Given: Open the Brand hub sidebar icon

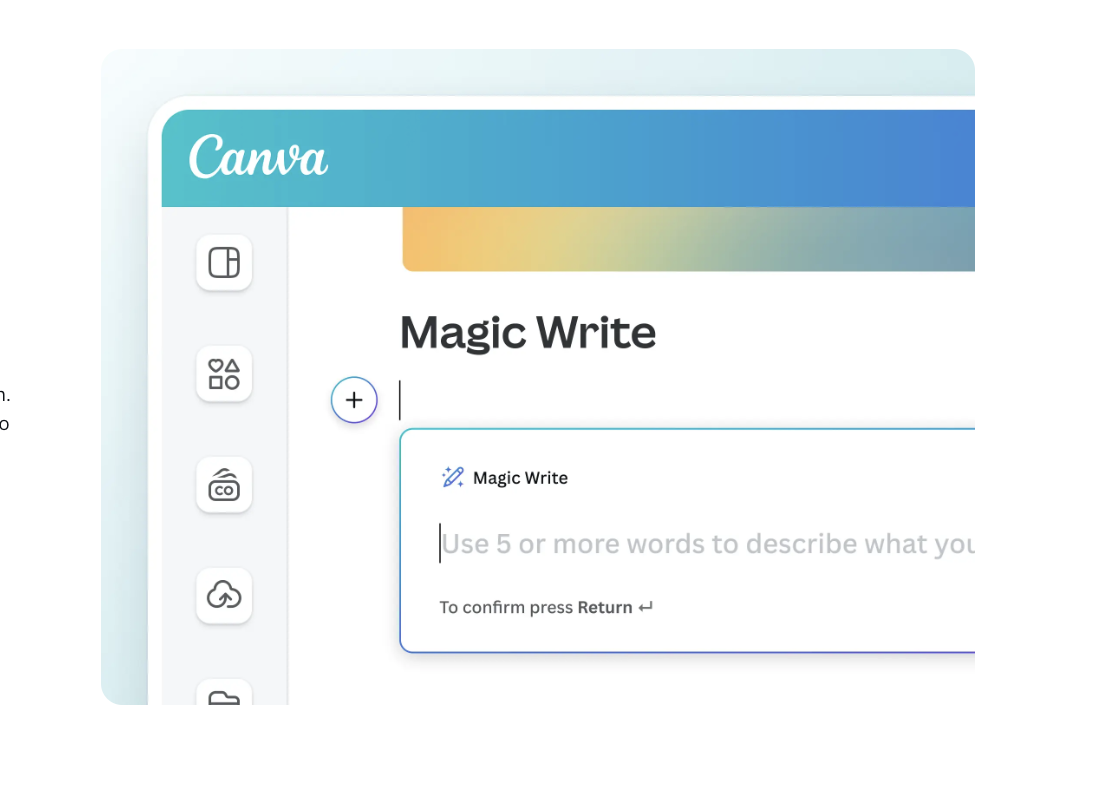Looking at the screenshot, I should [224, 485].
